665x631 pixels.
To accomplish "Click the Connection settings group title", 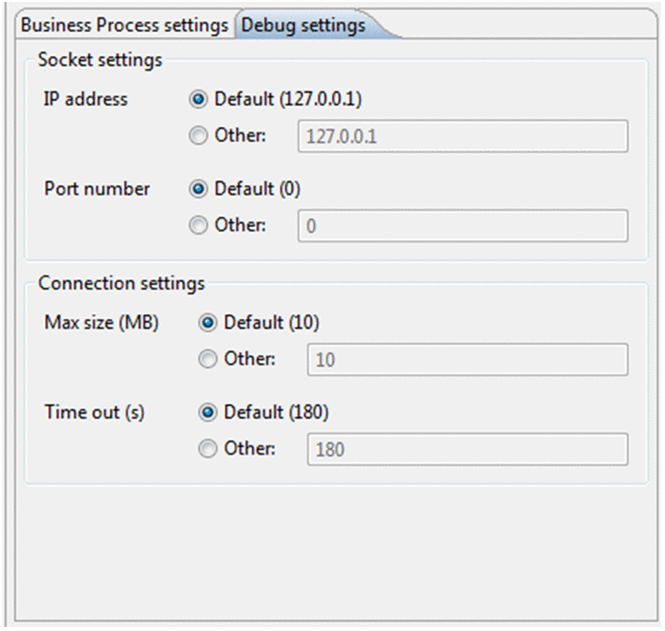I will (x=121, y=283).
